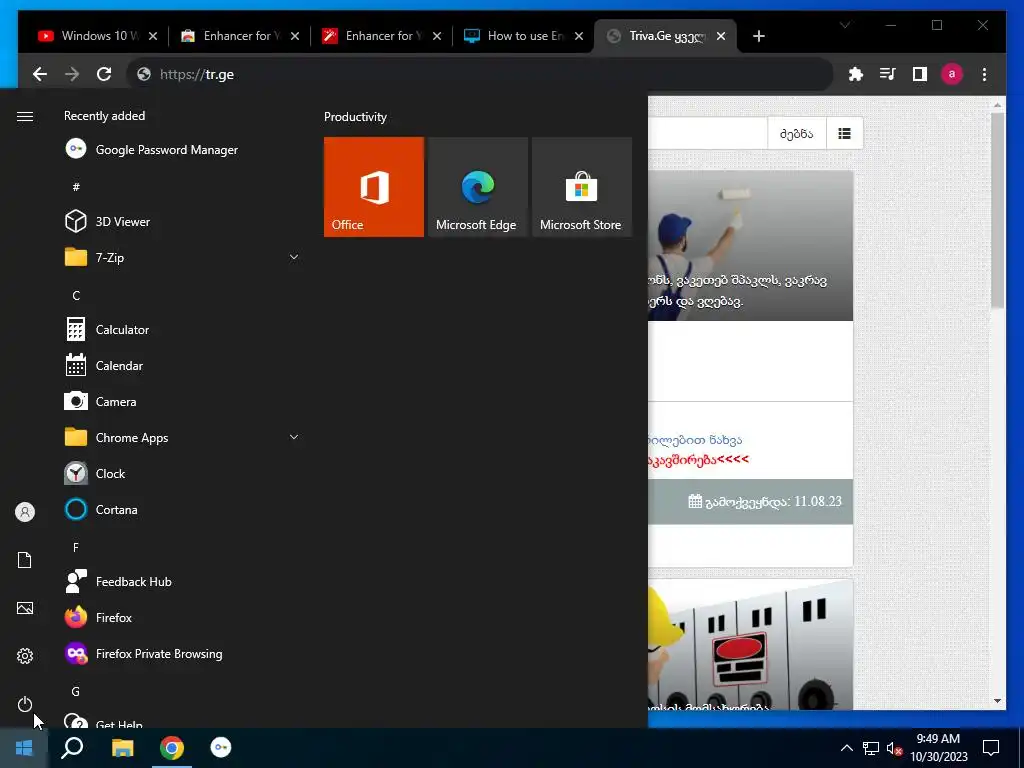Screen dimensions: 1024x768
Task: Switch to the Windows 10 YouTube tab
Action: coord(98,36)
